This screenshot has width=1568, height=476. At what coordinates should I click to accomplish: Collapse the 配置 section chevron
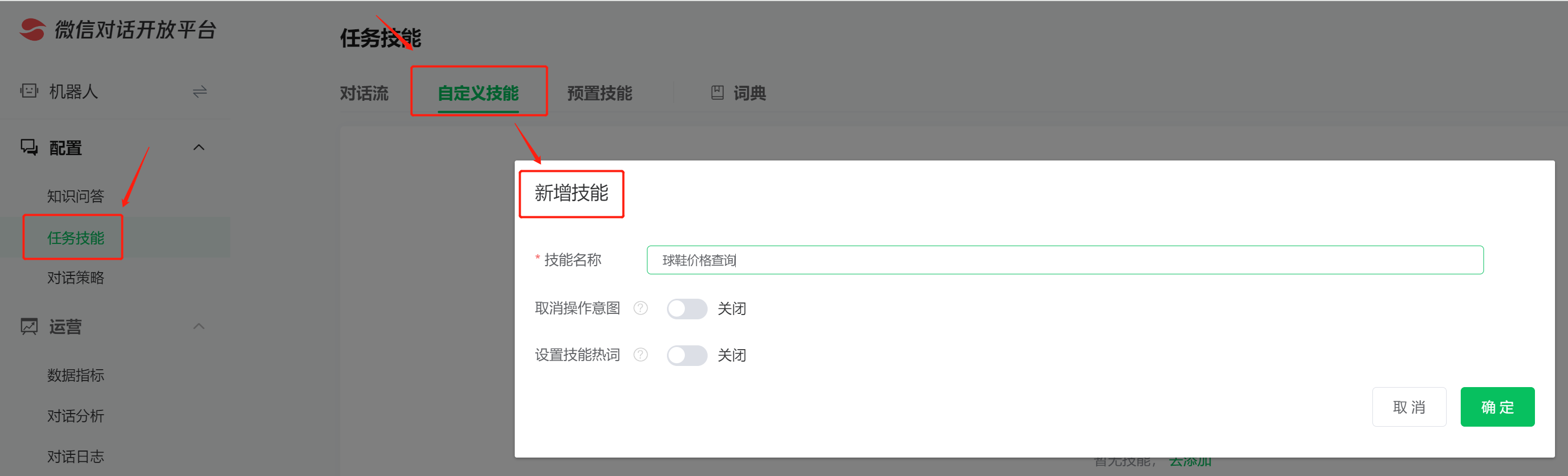point(198,147)
